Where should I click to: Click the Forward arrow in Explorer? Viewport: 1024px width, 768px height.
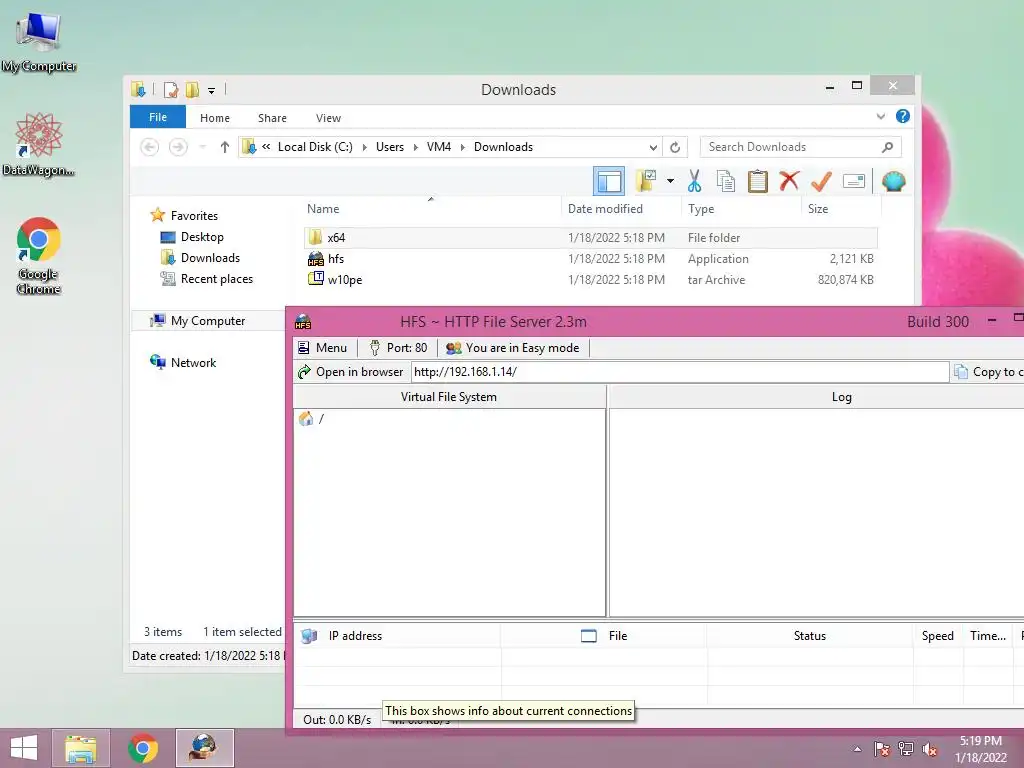pyautogui.click(x=178, y=147)
